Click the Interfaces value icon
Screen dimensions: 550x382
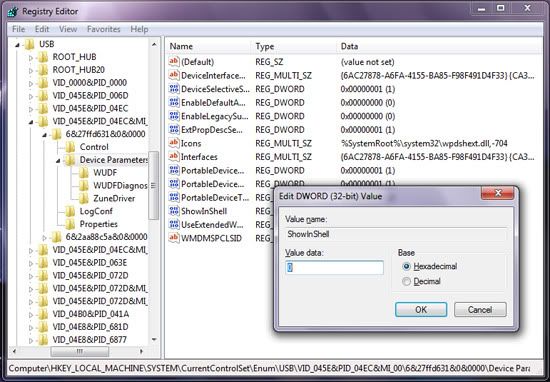[174, 156]
